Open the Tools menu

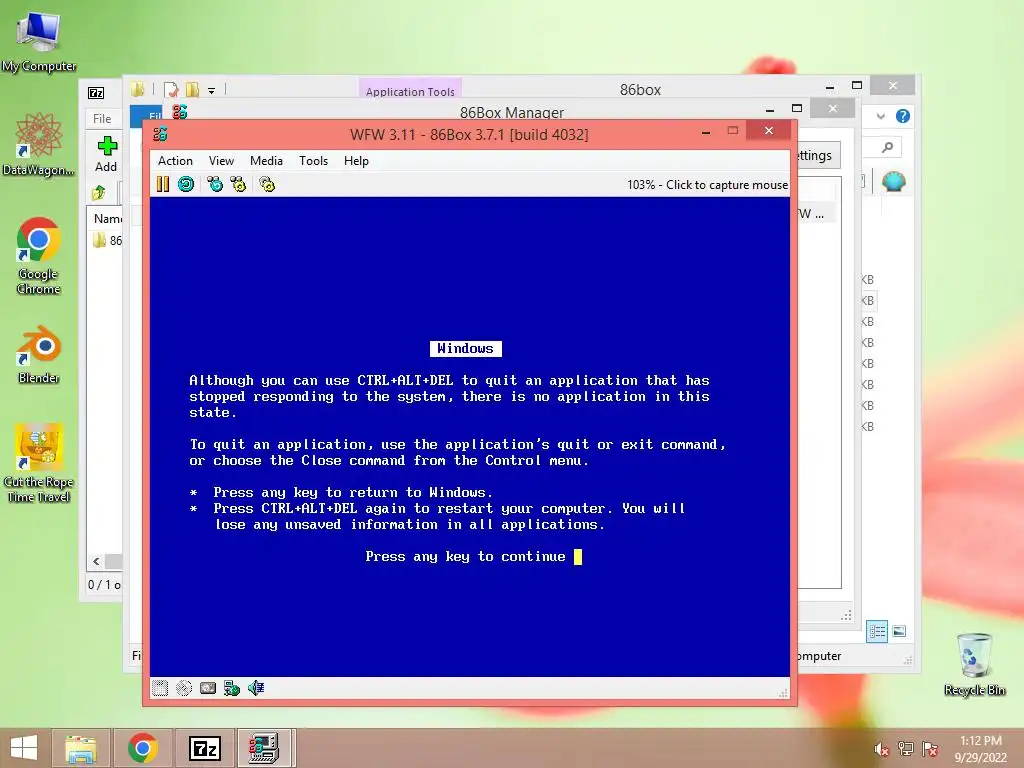coord(313,161)
